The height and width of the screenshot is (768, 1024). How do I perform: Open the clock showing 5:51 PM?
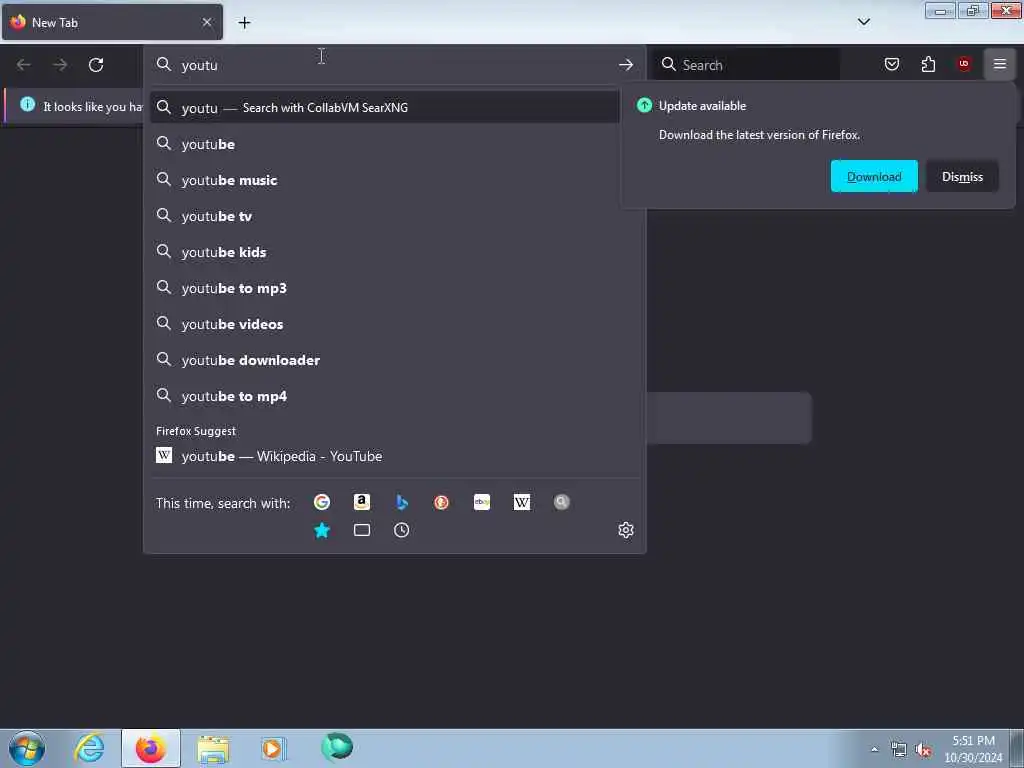[x=973, y=749]
